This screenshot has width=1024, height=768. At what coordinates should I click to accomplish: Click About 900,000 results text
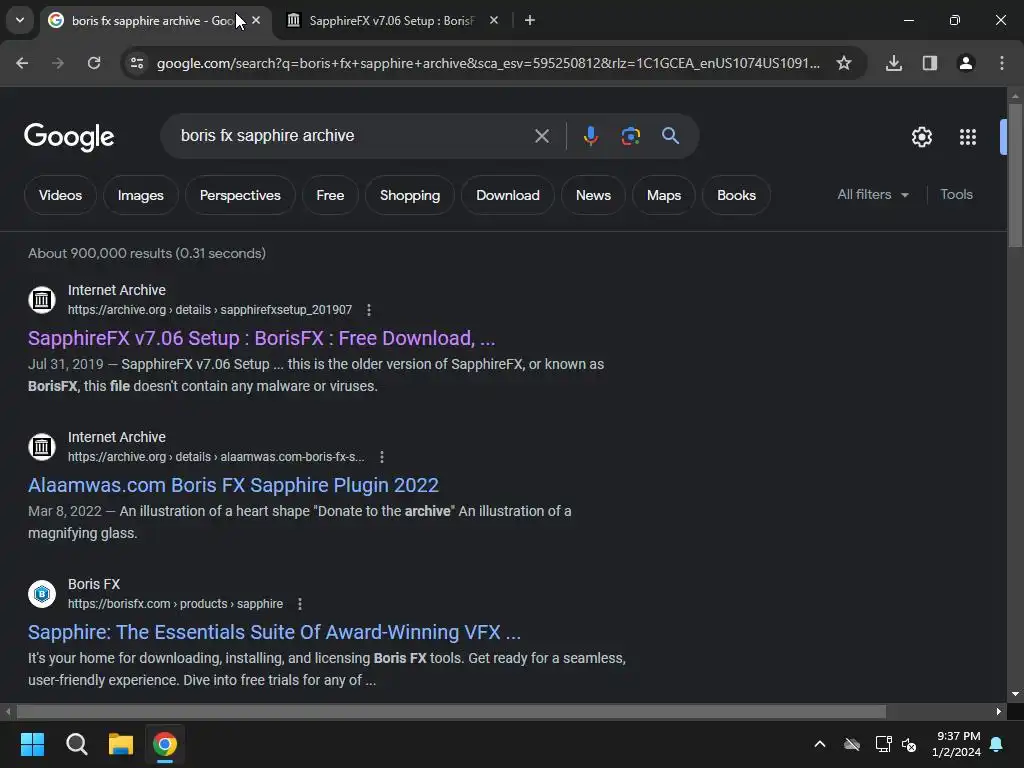click(x=147, y=253)
